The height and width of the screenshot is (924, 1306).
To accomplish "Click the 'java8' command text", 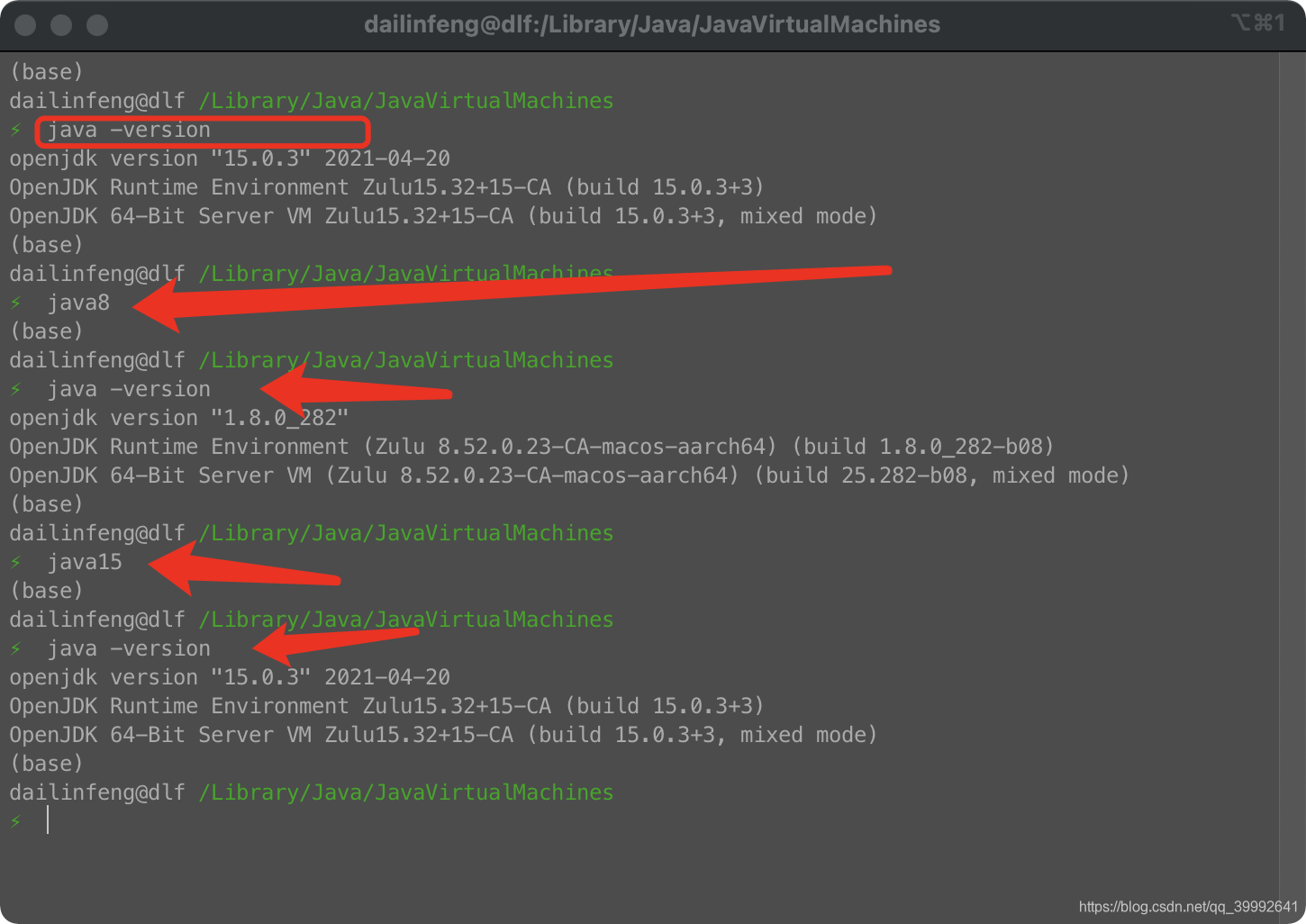I will [x=78, y=303].
